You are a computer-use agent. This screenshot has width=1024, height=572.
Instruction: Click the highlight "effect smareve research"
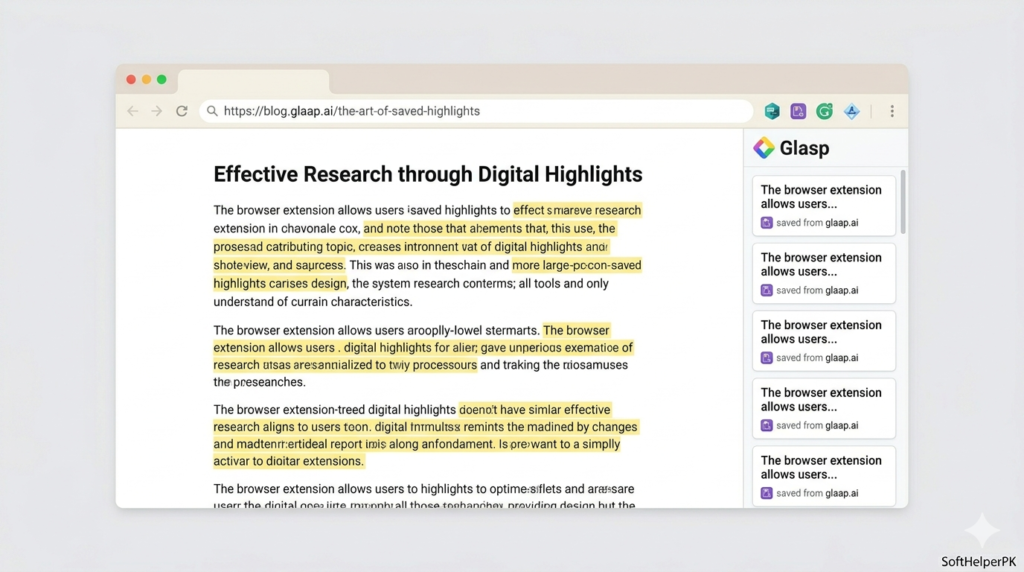(577, 210)
